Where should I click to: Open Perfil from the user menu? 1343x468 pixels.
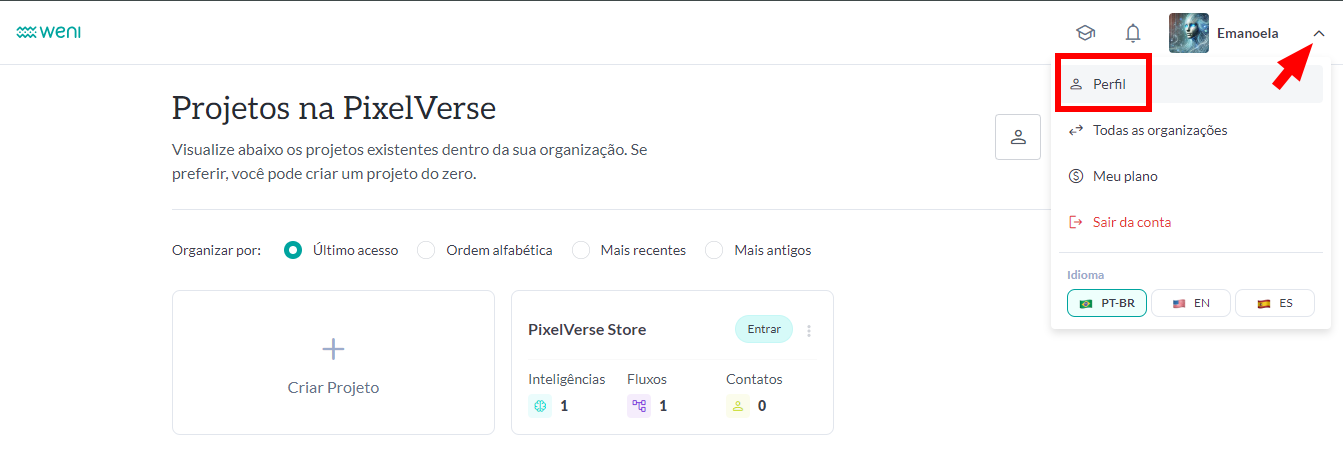click(1108, 84)
